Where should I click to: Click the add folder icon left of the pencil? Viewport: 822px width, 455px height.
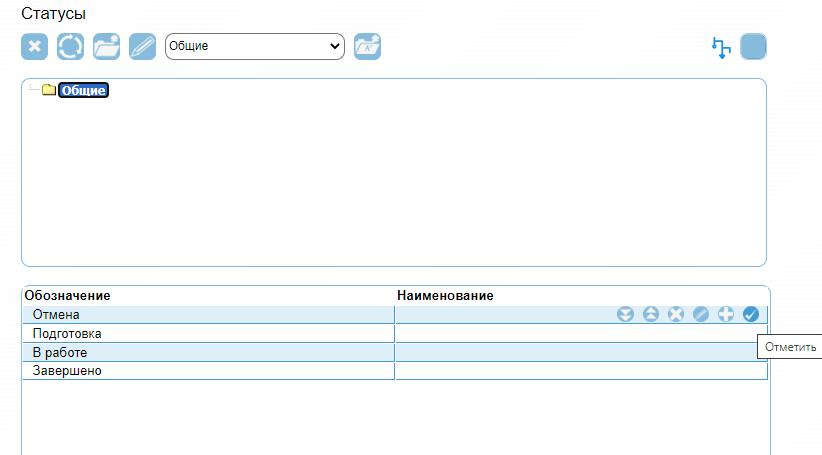pos(106,47)
